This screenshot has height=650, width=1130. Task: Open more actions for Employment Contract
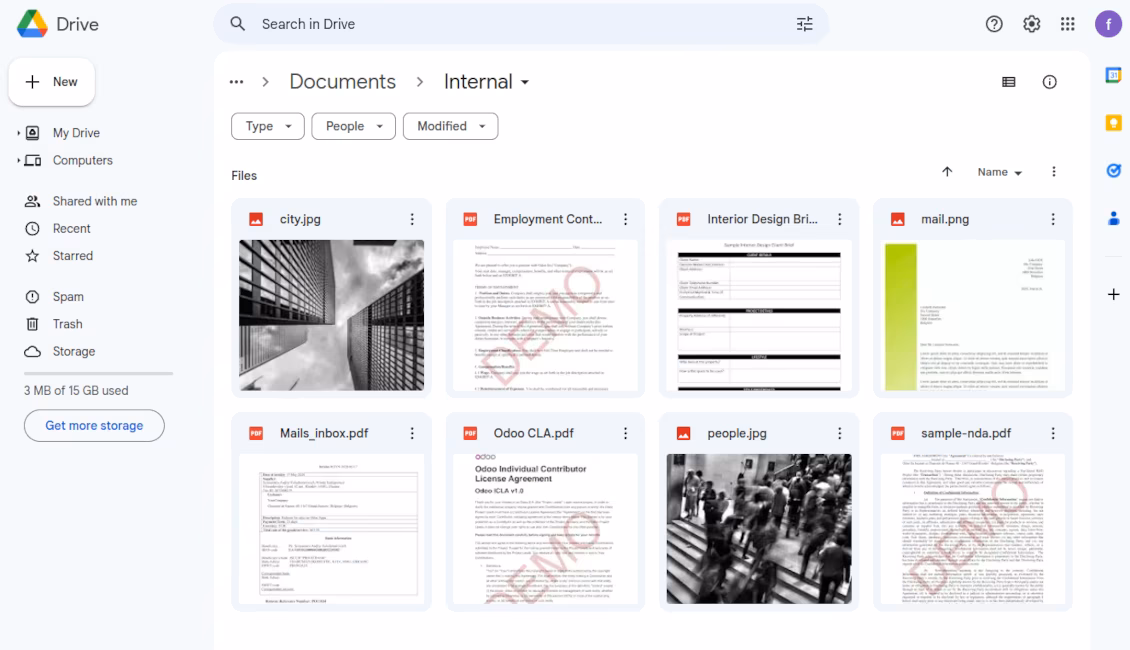[x=626, y=219]
